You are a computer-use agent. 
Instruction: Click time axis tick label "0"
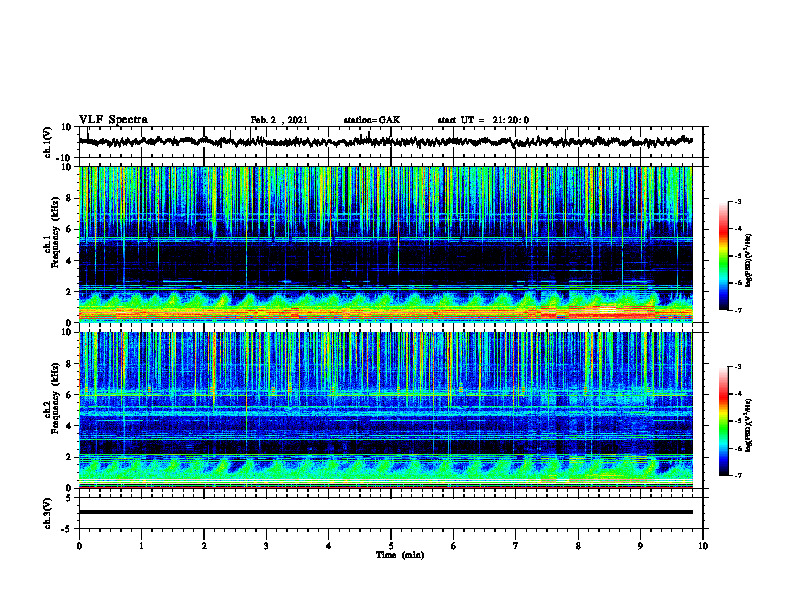[x=79, y=546]
